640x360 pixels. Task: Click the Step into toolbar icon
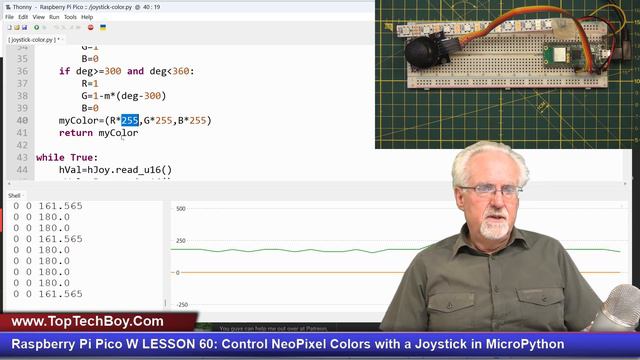click(64, 27)
